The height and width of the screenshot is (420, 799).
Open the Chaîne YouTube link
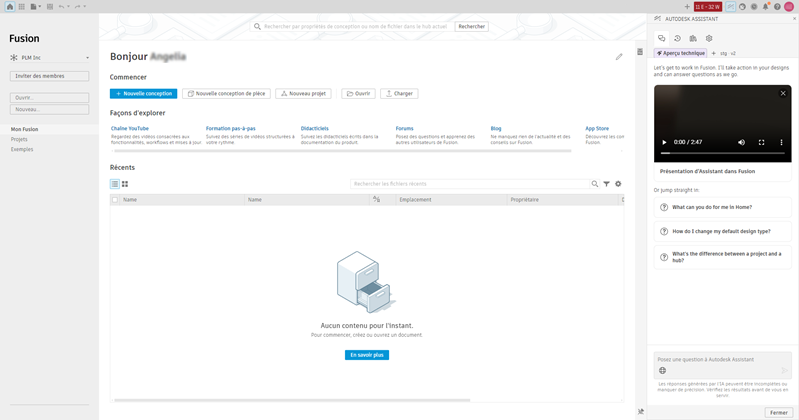pyautogui.click(x=130, y=128)
